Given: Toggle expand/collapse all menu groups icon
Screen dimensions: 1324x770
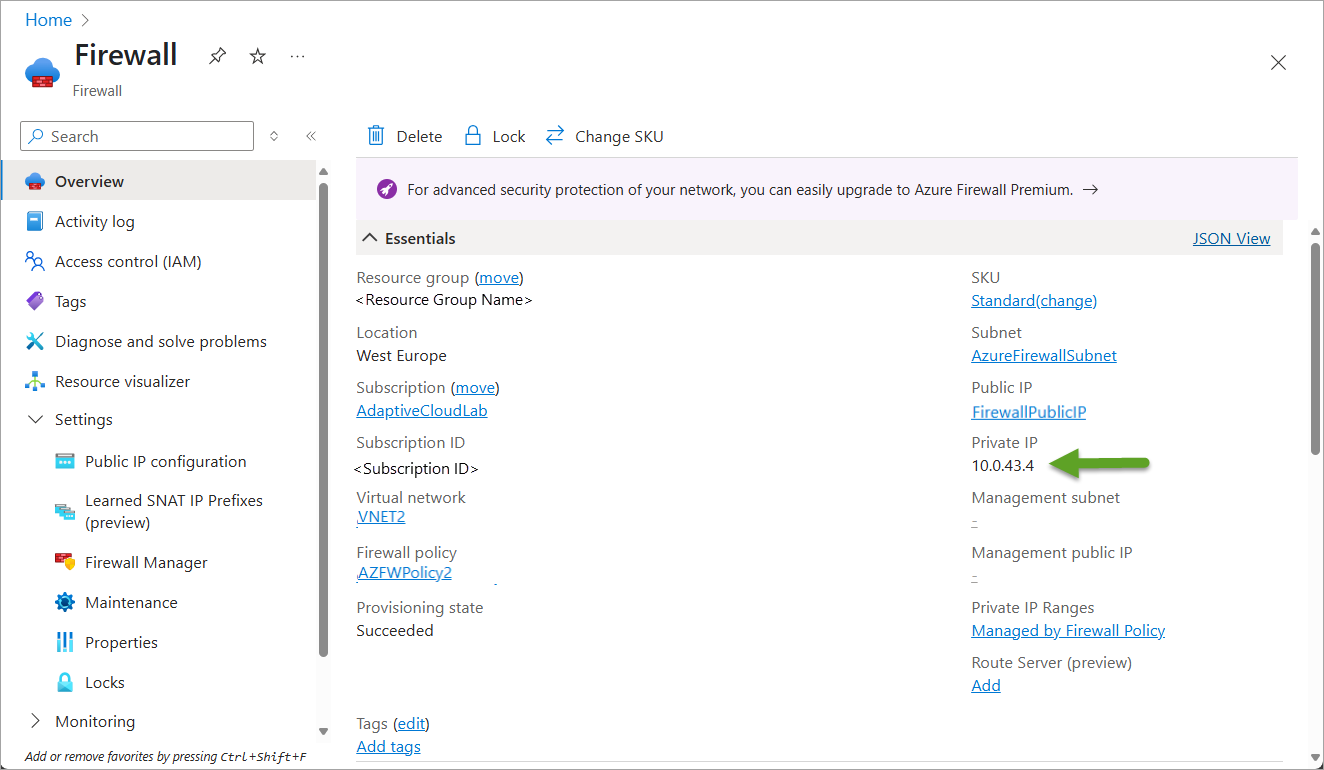Looking at the screenshot, I should click(x=274, y=136).
